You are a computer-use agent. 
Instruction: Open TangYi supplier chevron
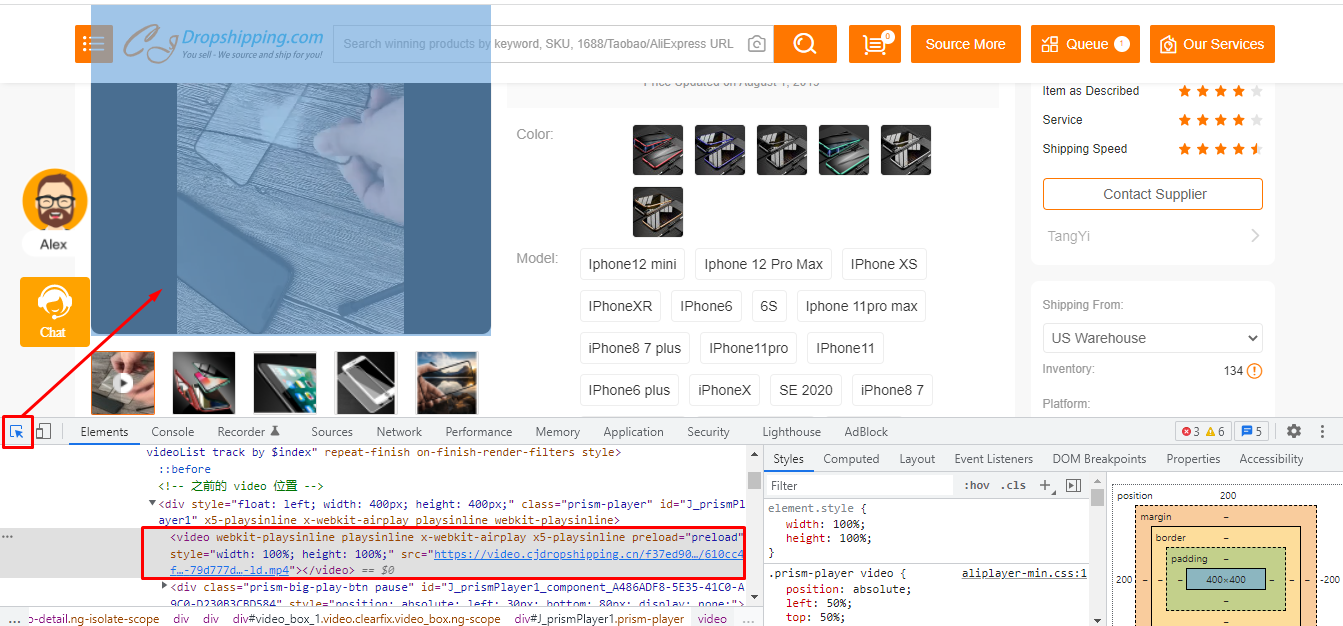pos(1255,236)
